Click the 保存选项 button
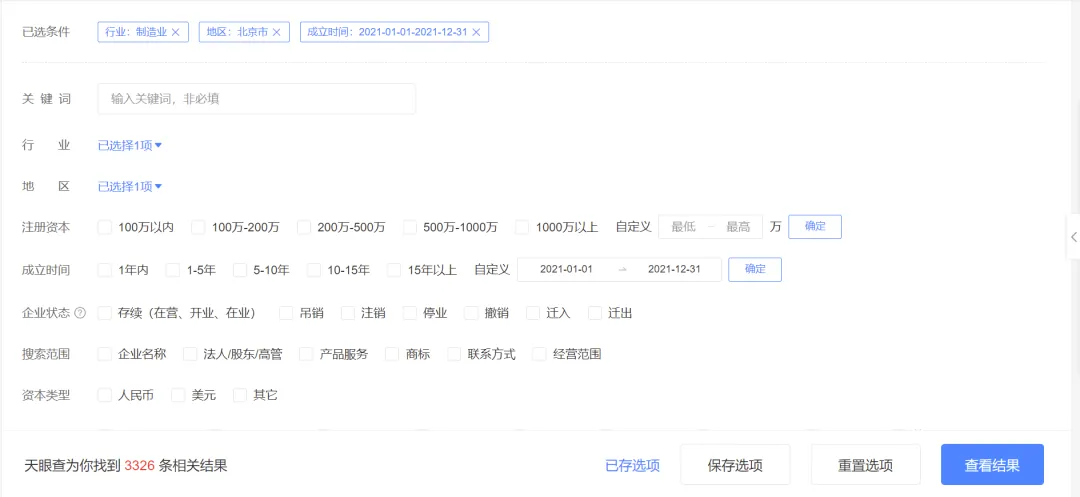 tap(735, 465)
